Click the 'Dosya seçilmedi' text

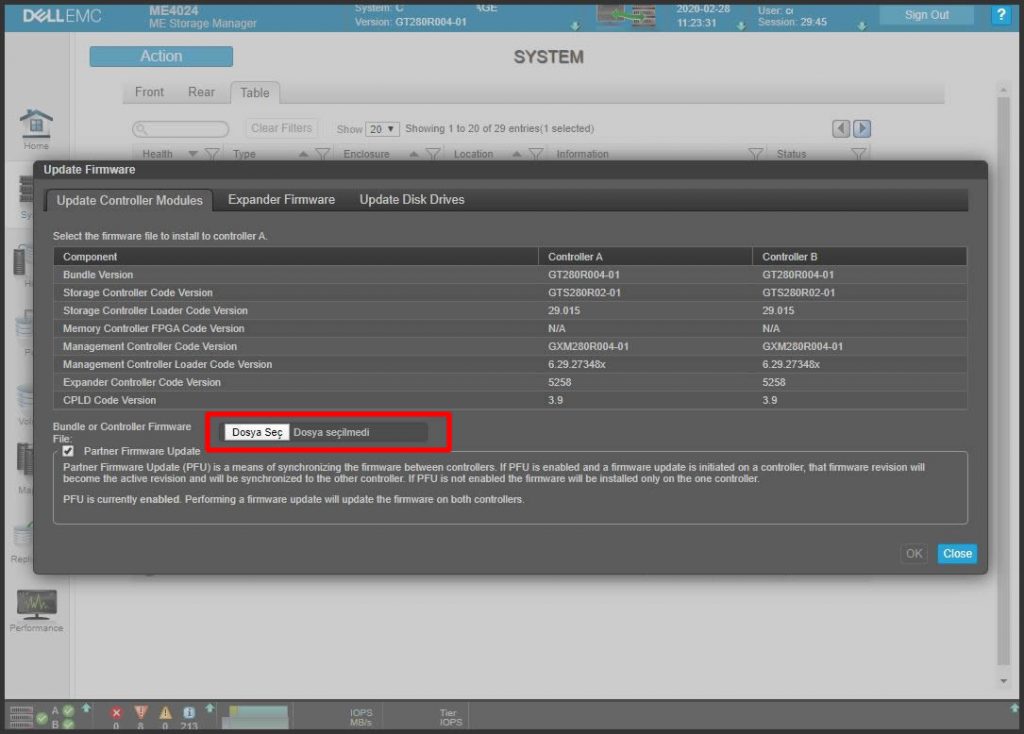click(x=331, y=432)
